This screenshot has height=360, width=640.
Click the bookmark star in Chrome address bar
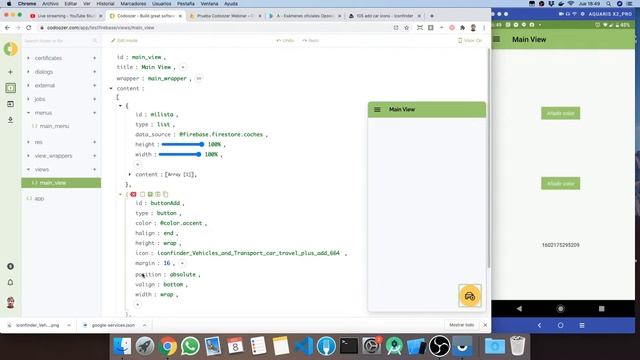(407, 28)
